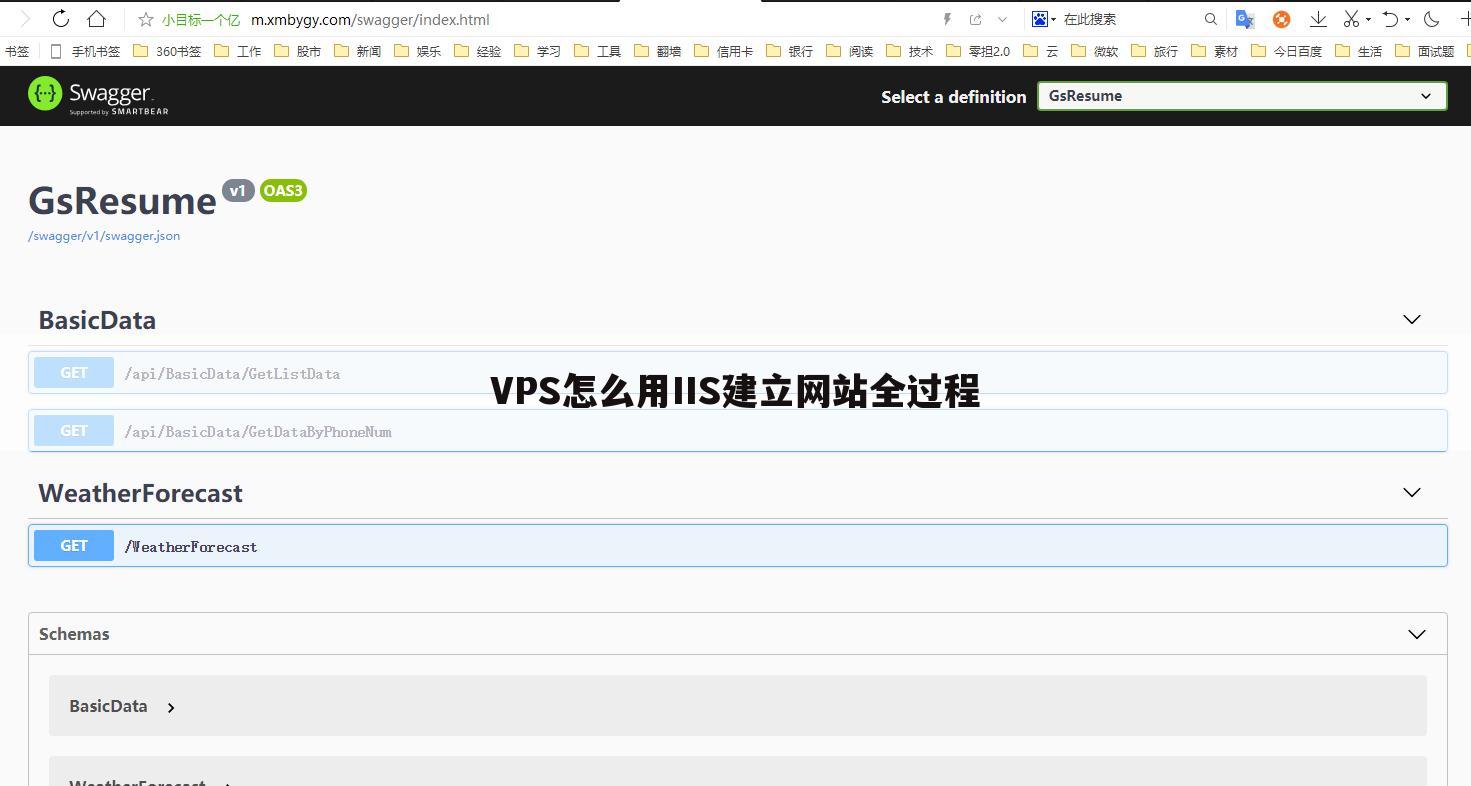Open the 今日百度 bookmark folder icon
This screenshot has height=786, width=1471.
(x=1259, y=50)
